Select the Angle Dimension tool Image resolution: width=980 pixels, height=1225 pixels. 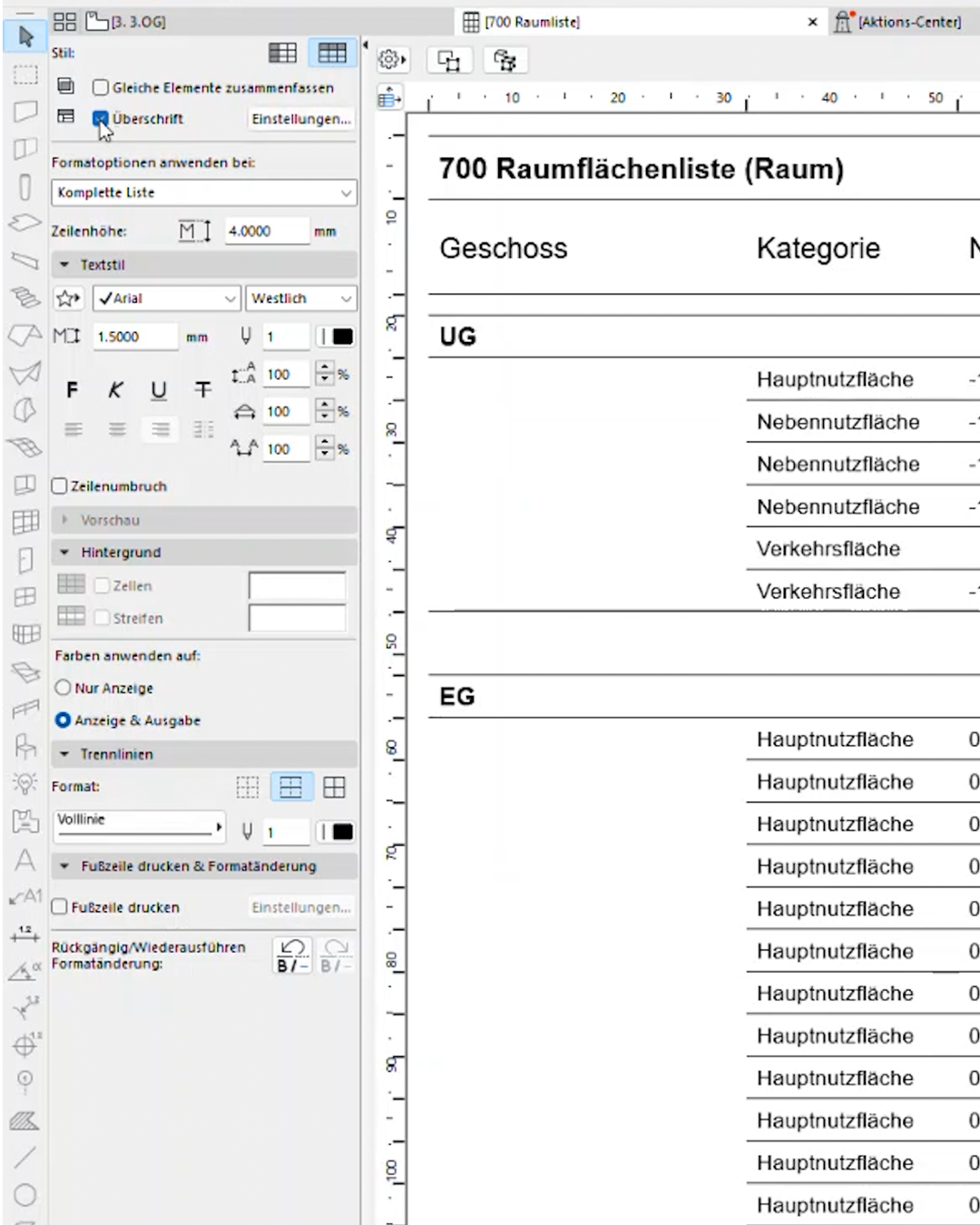[25, 971]
